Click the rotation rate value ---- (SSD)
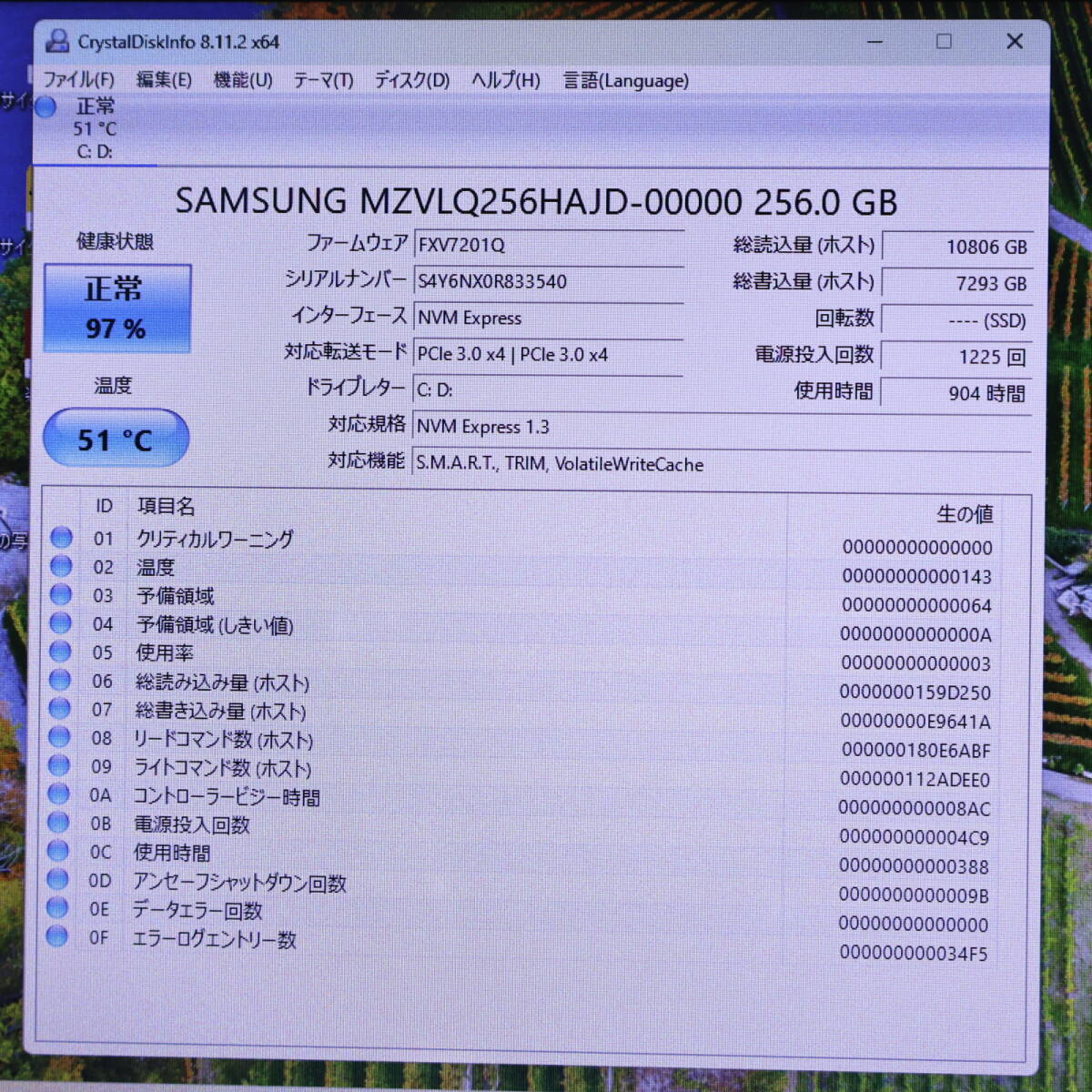The image size is (1092, 1092). point(957,319)
